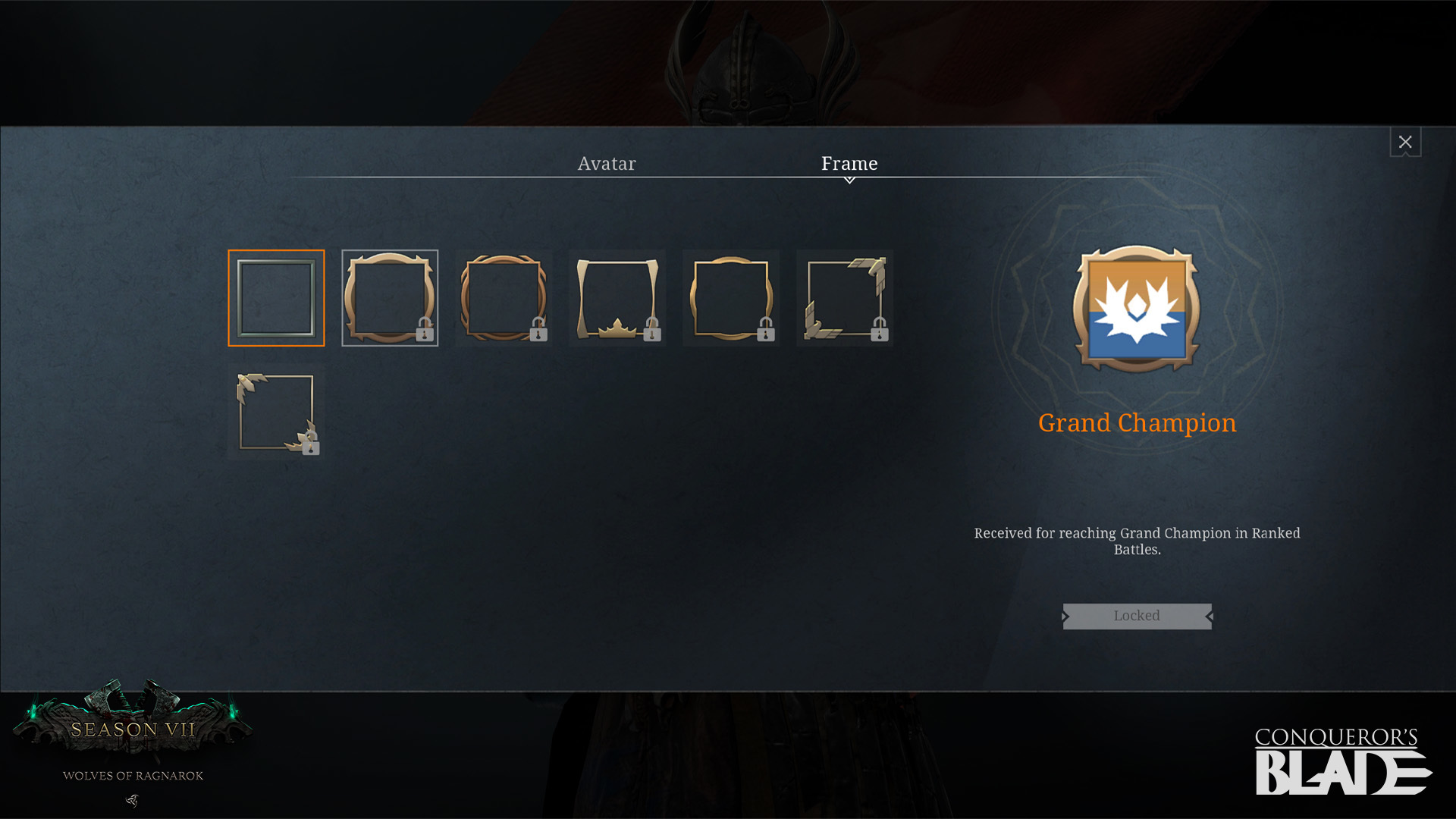The height and width of the screenshot is (819, 1456).
Task: Select the second-row frame with leaf corners
Action: [276, 412]
